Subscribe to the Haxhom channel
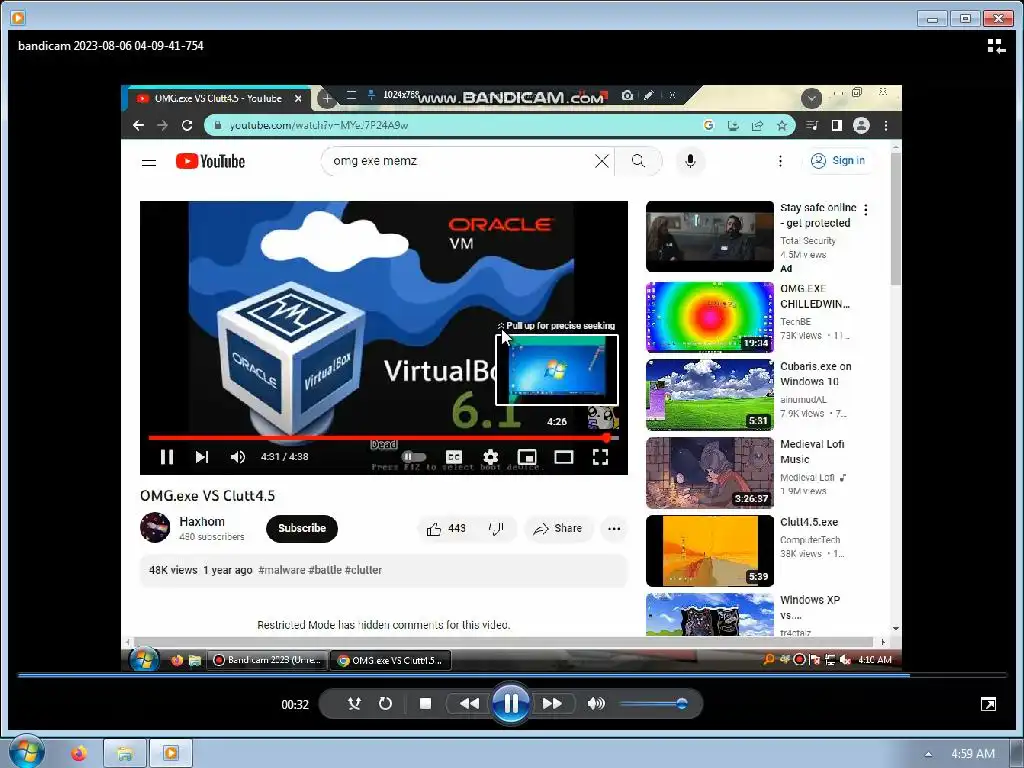The image size is (1024, 768). 302,528
